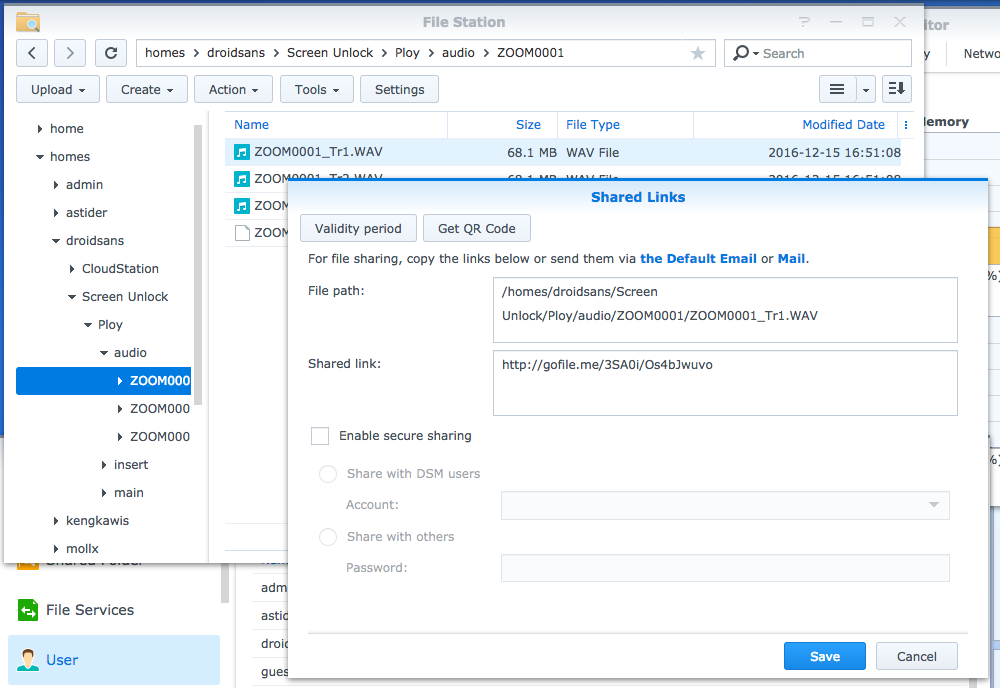Sort files by Modified Date column

click(x=843, y=125)
